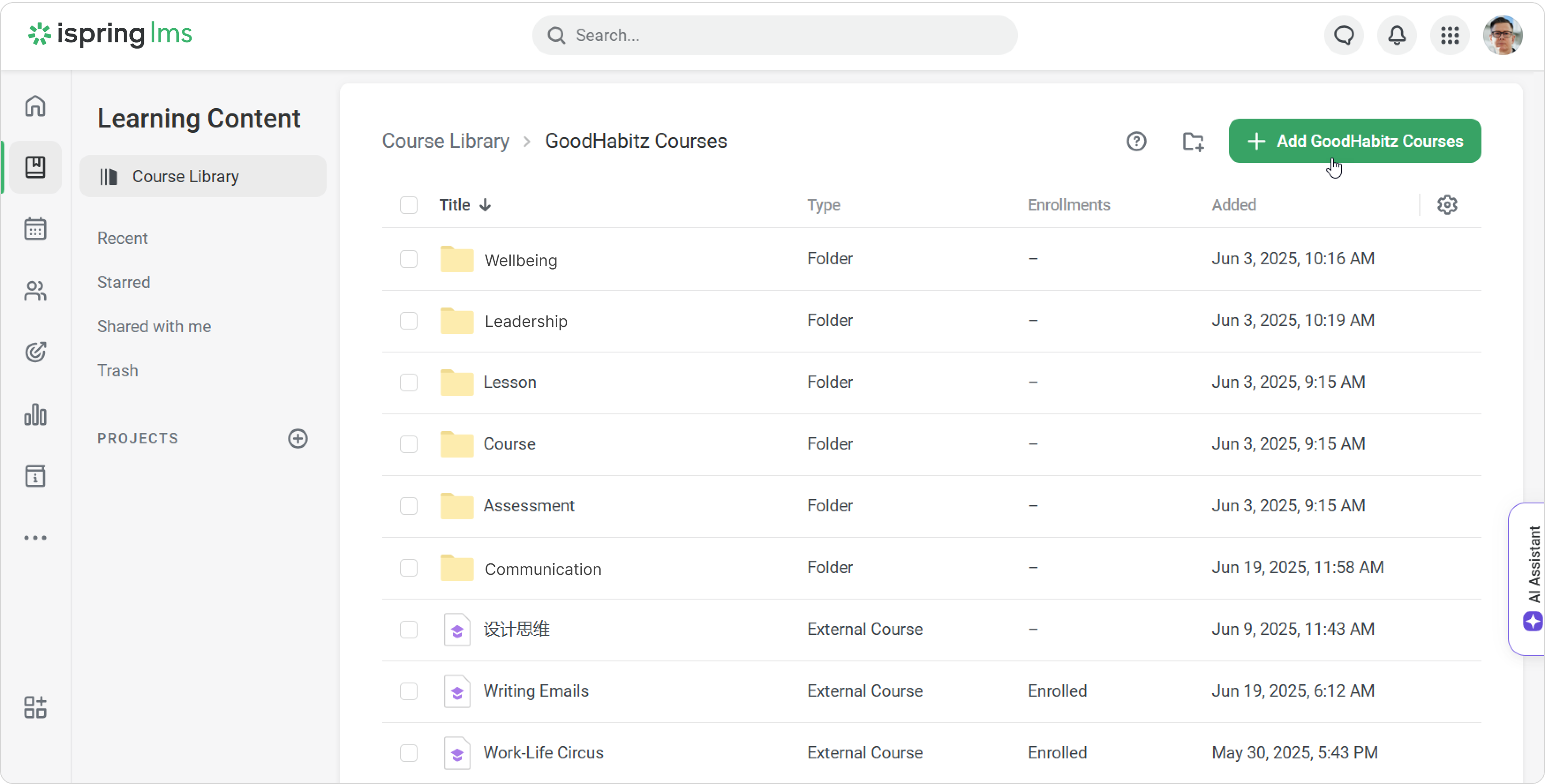Toggle the select all checkbox in header

pyautogui.click(x=408, y=205)
